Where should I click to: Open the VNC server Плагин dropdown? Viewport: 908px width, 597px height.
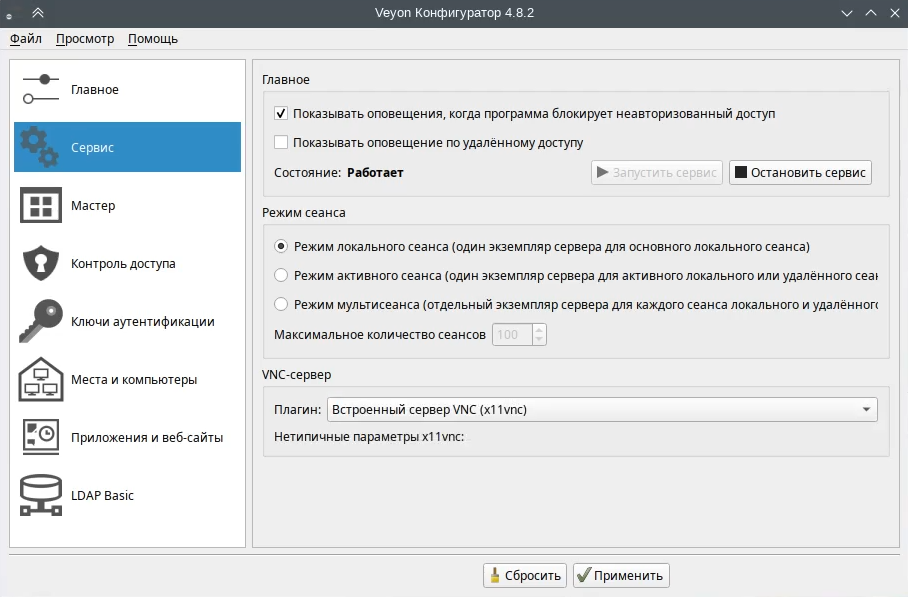click(602, 409)
